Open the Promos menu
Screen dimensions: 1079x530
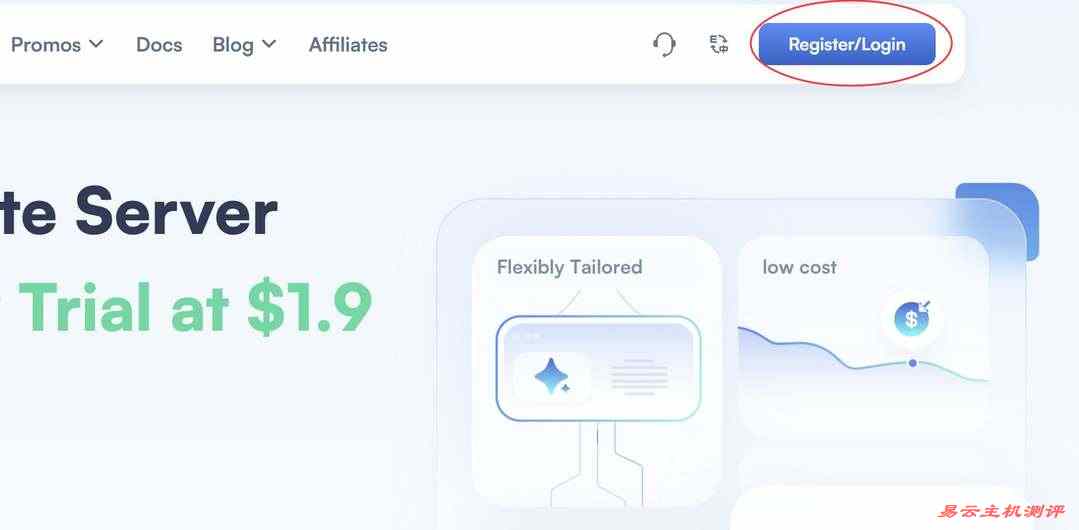(x=57, y=45)
